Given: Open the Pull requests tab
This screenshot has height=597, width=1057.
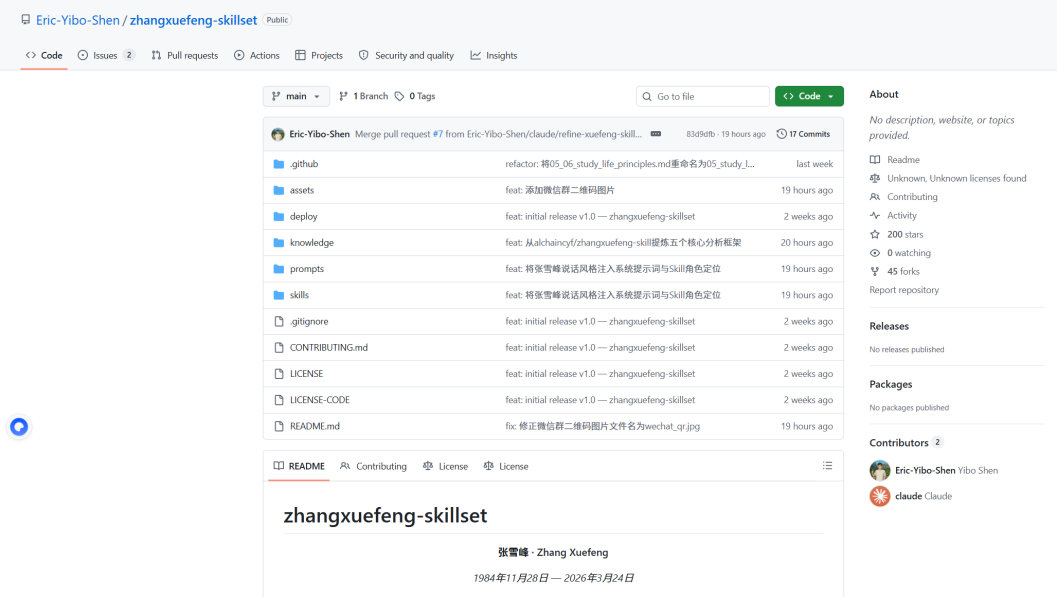Looking at the screenshot, I should pyautogui.click(x=185, y=56).
